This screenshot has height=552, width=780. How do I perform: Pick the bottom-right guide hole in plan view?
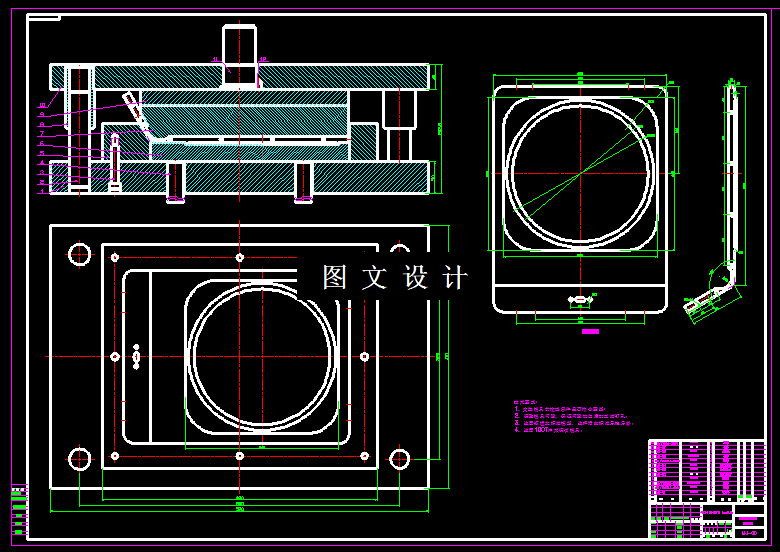point(399,459)
